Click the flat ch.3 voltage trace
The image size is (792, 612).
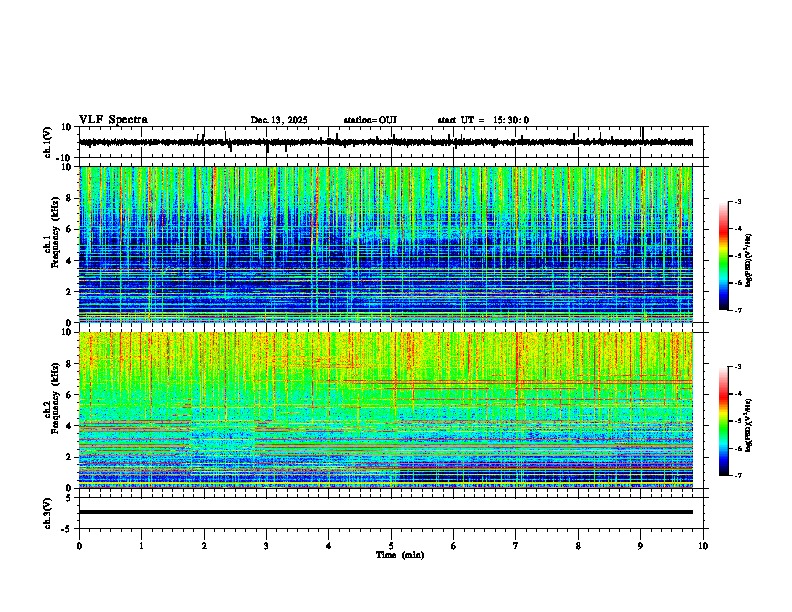click(386, 512)
